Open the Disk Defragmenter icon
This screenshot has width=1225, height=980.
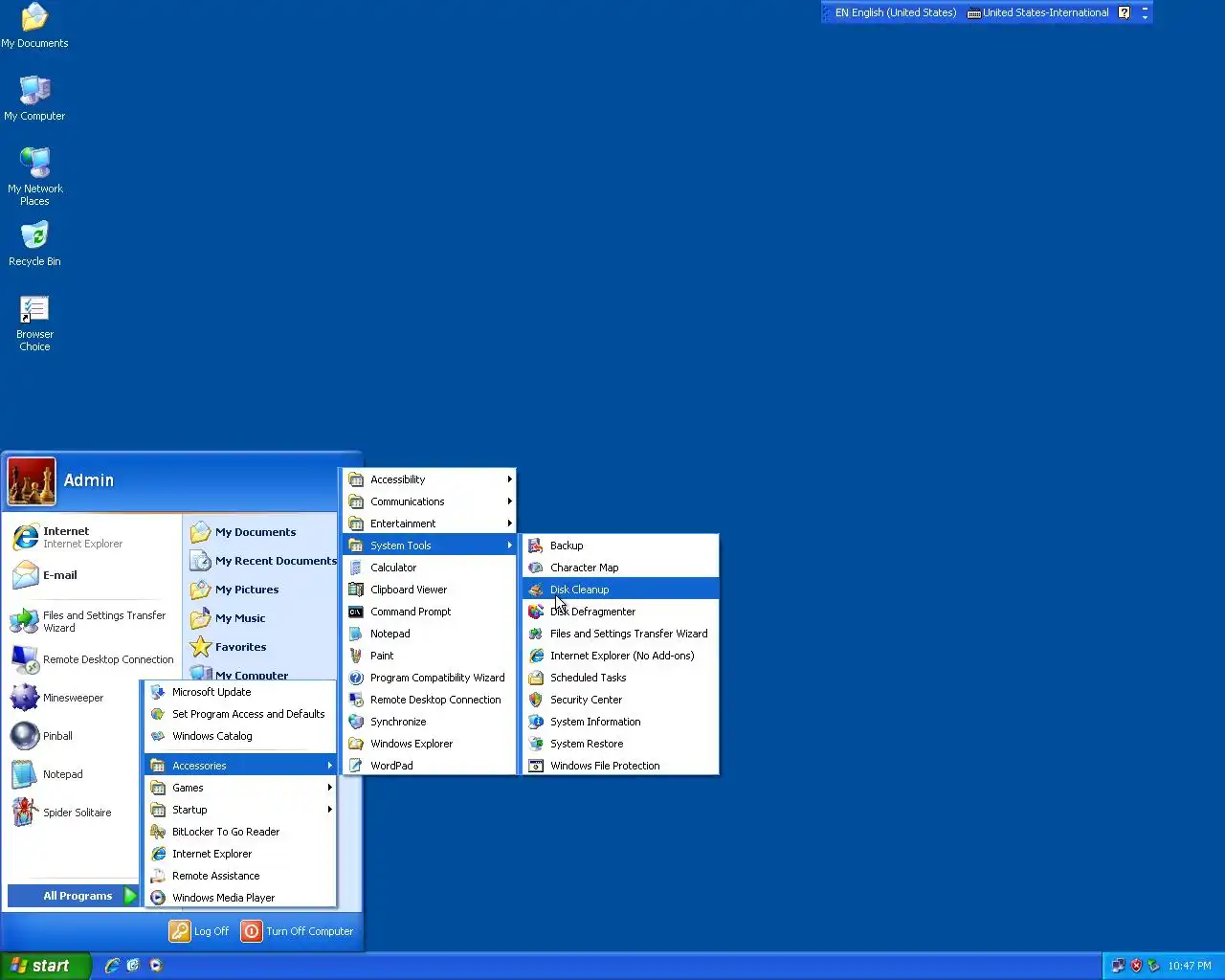point(536,612)
